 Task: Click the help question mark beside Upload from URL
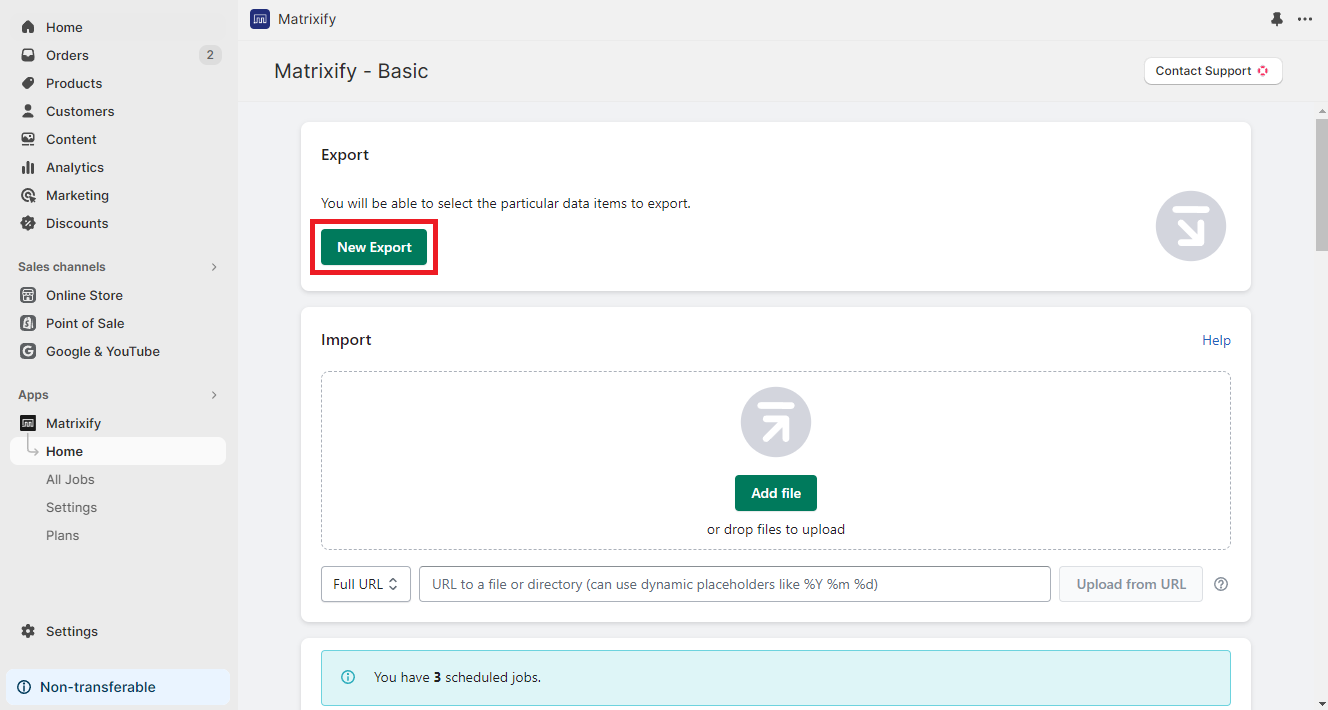(x=1221, y=585)
